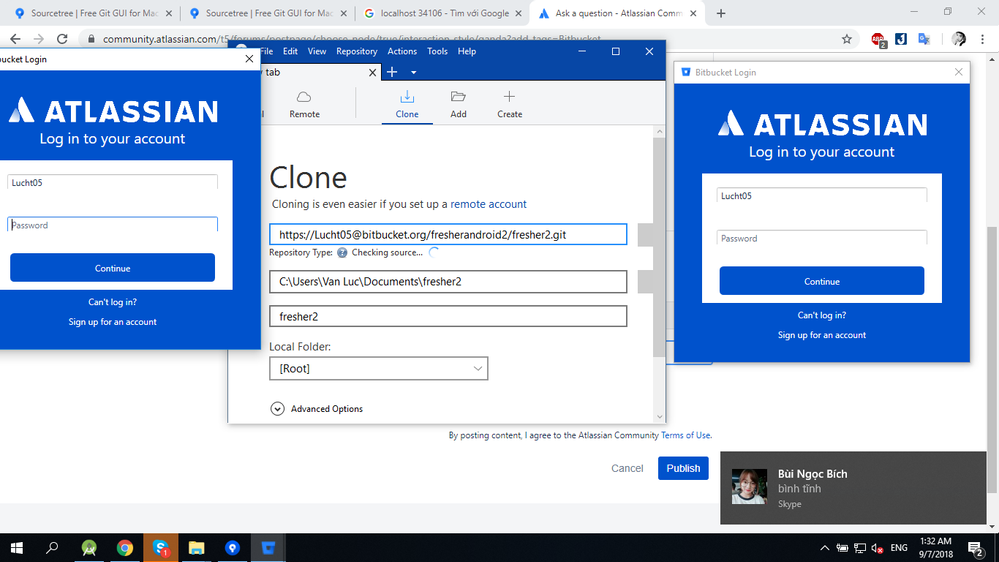The image size is (999, 562).
Task: Switch to second Sourcetree browser tab
Action: click(268, 13)
